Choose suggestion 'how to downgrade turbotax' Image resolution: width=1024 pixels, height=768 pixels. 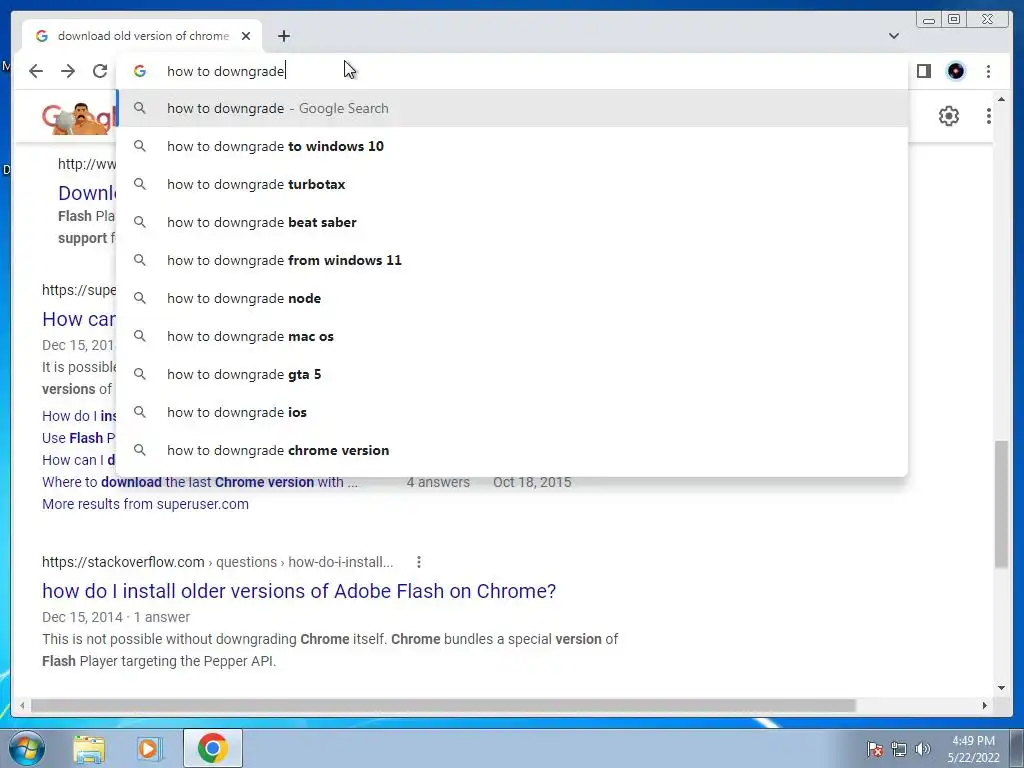click(x=512, y=184)
